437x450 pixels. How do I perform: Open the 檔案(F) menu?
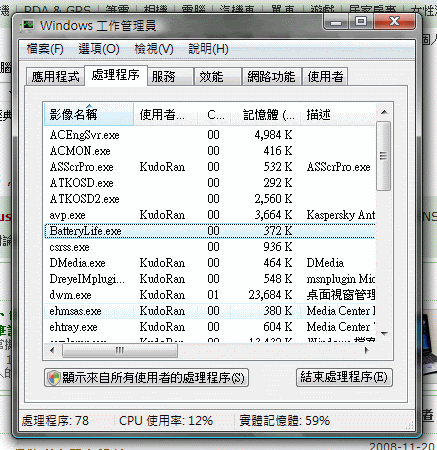tap(45, 49)
